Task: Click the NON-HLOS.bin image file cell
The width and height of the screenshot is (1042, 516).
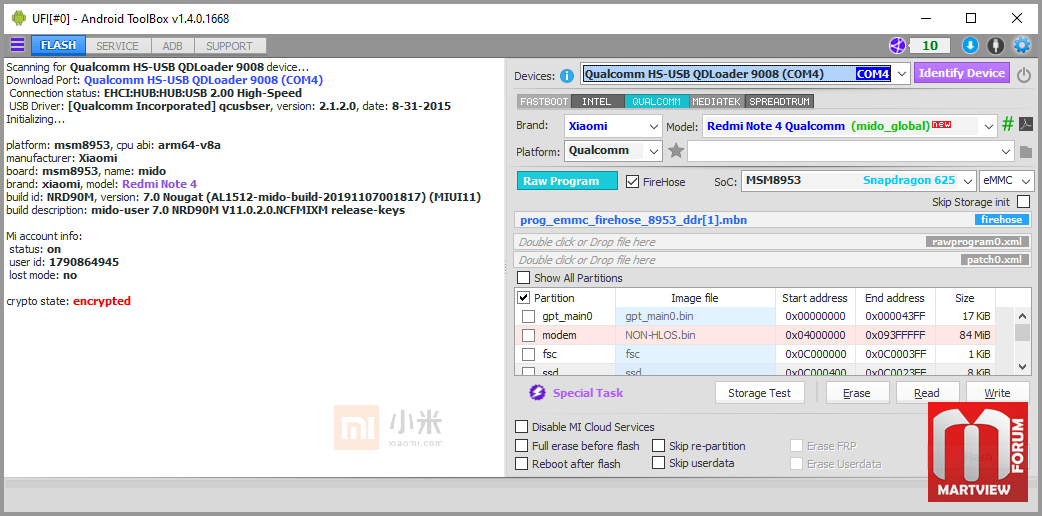Action: click(x=696, y=335)
